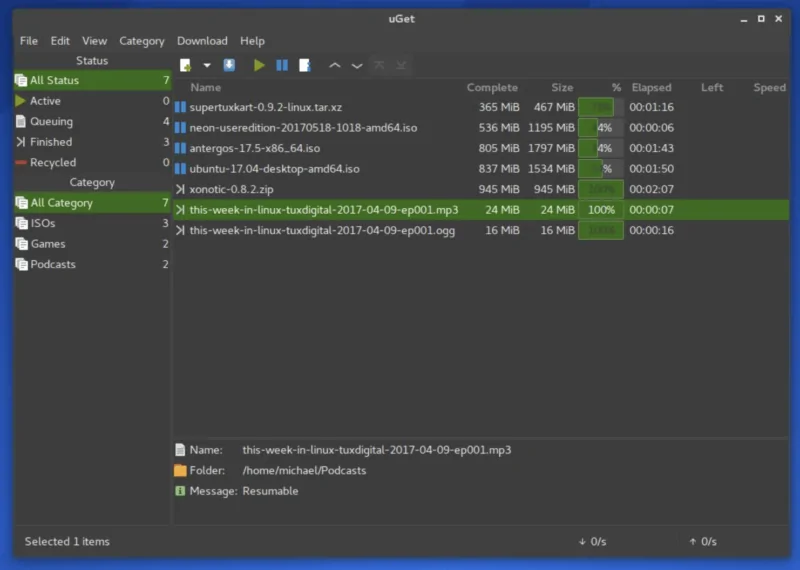Pause download with the blue pause toolbar button
This screenshot has width=800, height=570.
[282, 65]
